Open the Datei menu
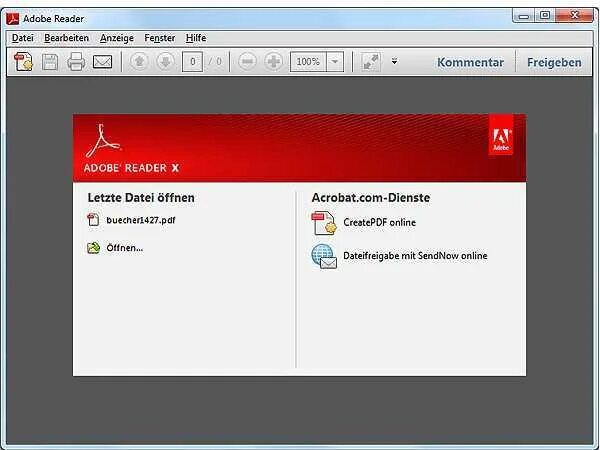The image size is (600, 450). point(23,38)
